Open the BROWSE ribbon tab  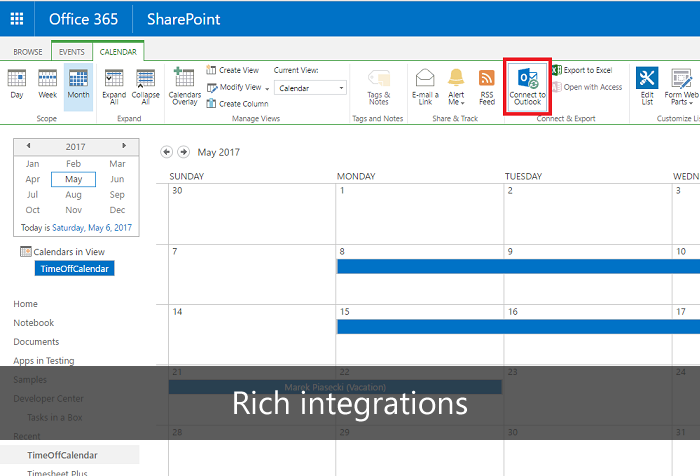pyautogui.click(x=28, y=52)
